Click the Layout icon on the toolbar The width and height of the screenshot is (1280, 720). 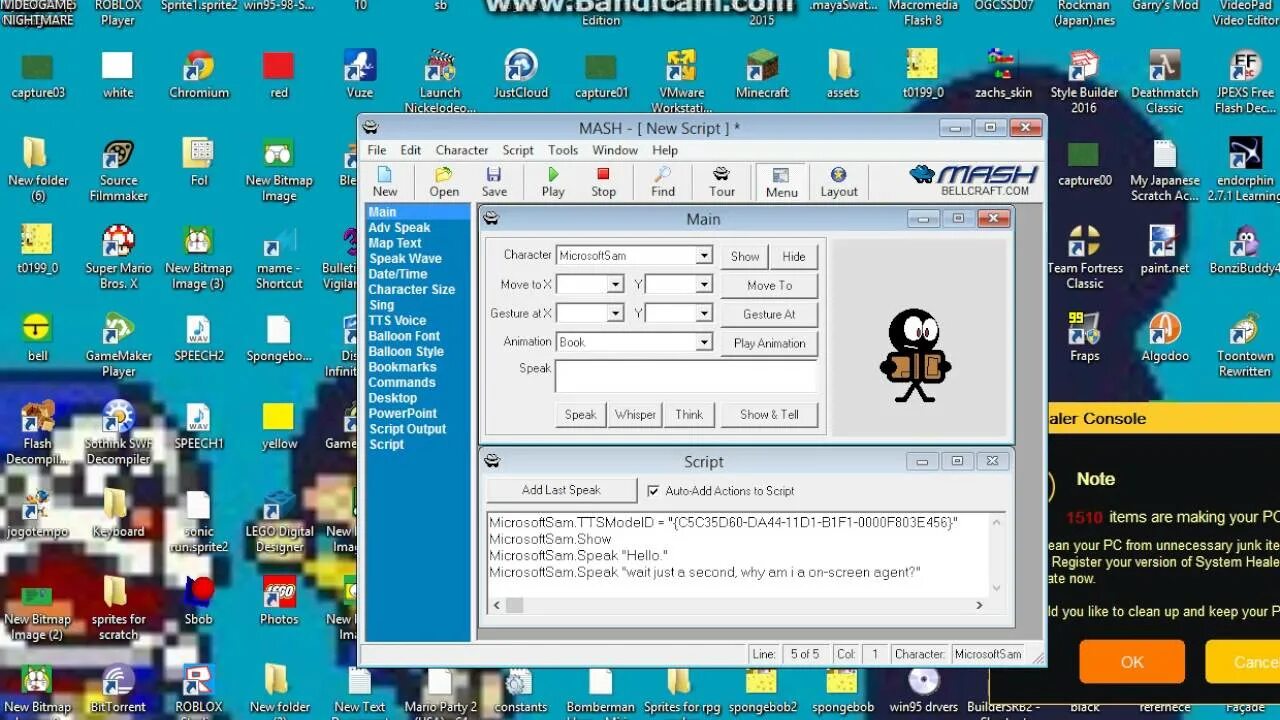point(839,181)
